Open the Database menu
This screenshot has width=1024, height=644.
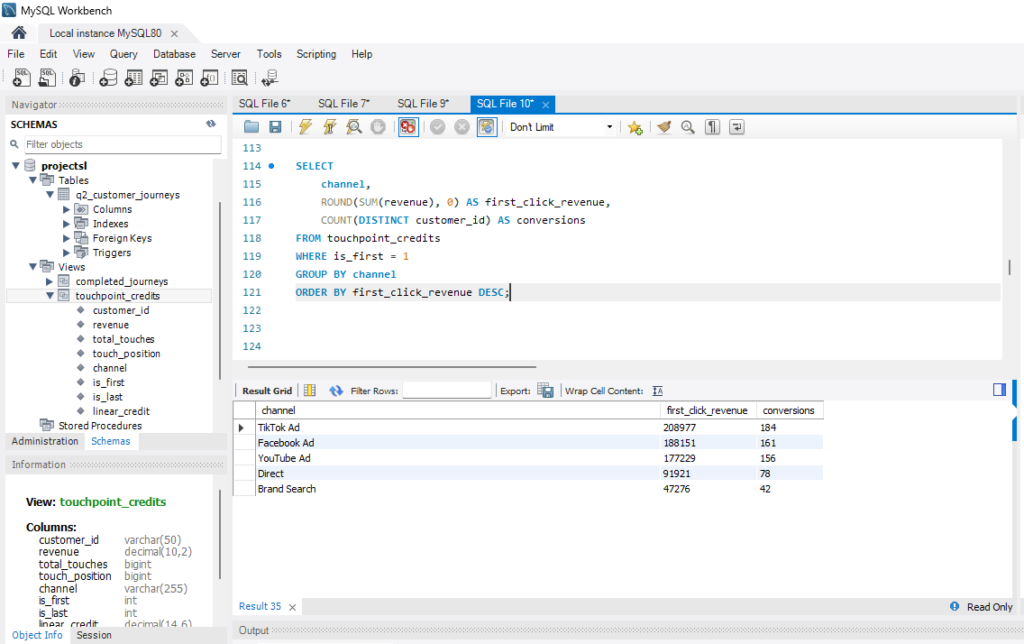click(x=174, y=54)
